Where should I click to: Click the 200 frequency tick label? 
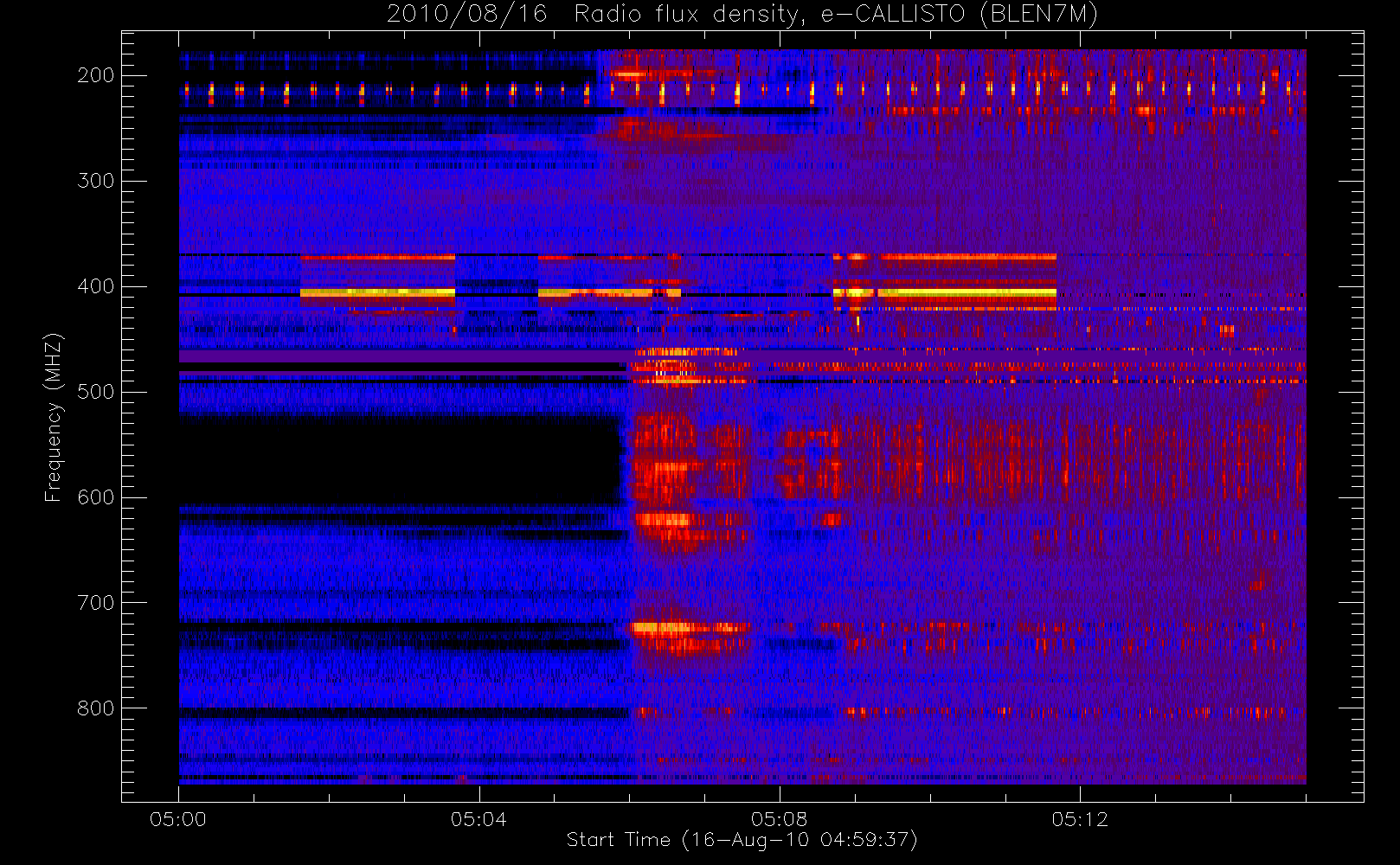tap(96, 75)
